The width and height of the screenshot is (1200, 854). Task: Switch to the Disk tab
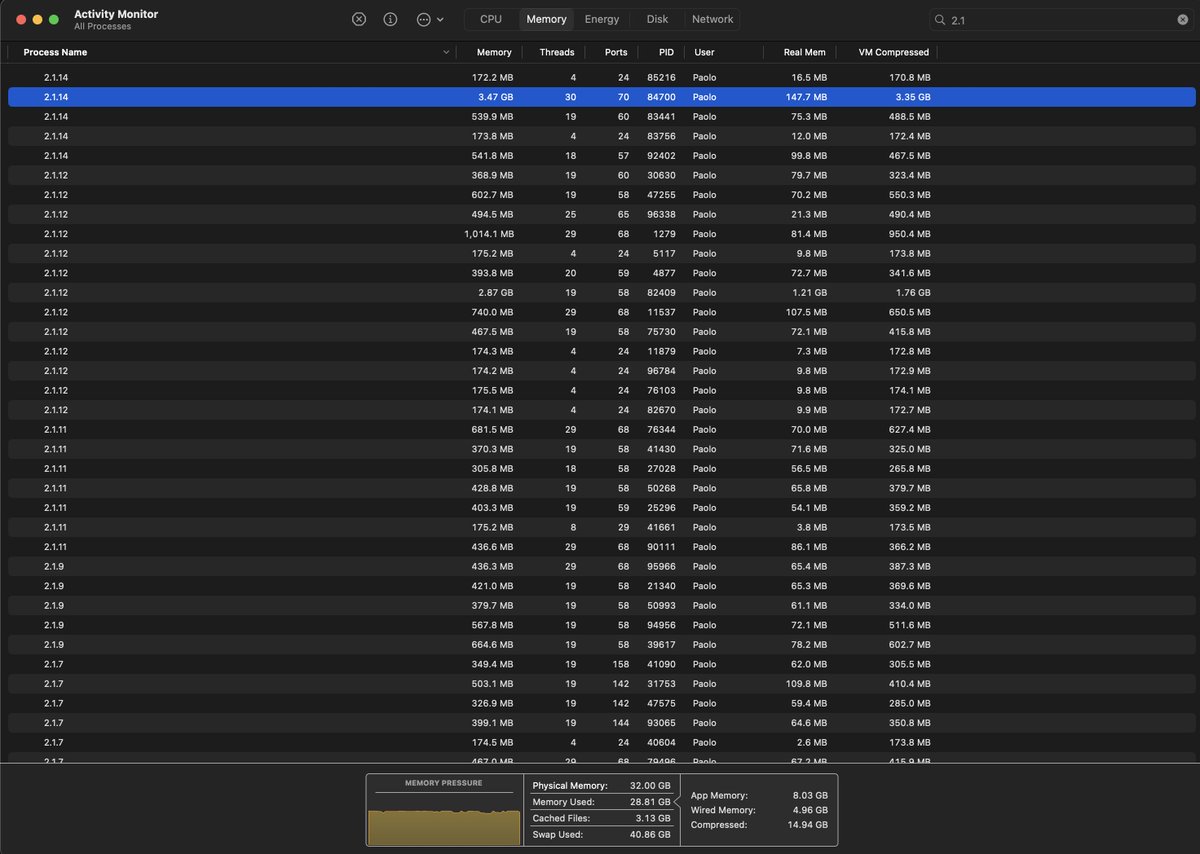click(x=657, y=19)
